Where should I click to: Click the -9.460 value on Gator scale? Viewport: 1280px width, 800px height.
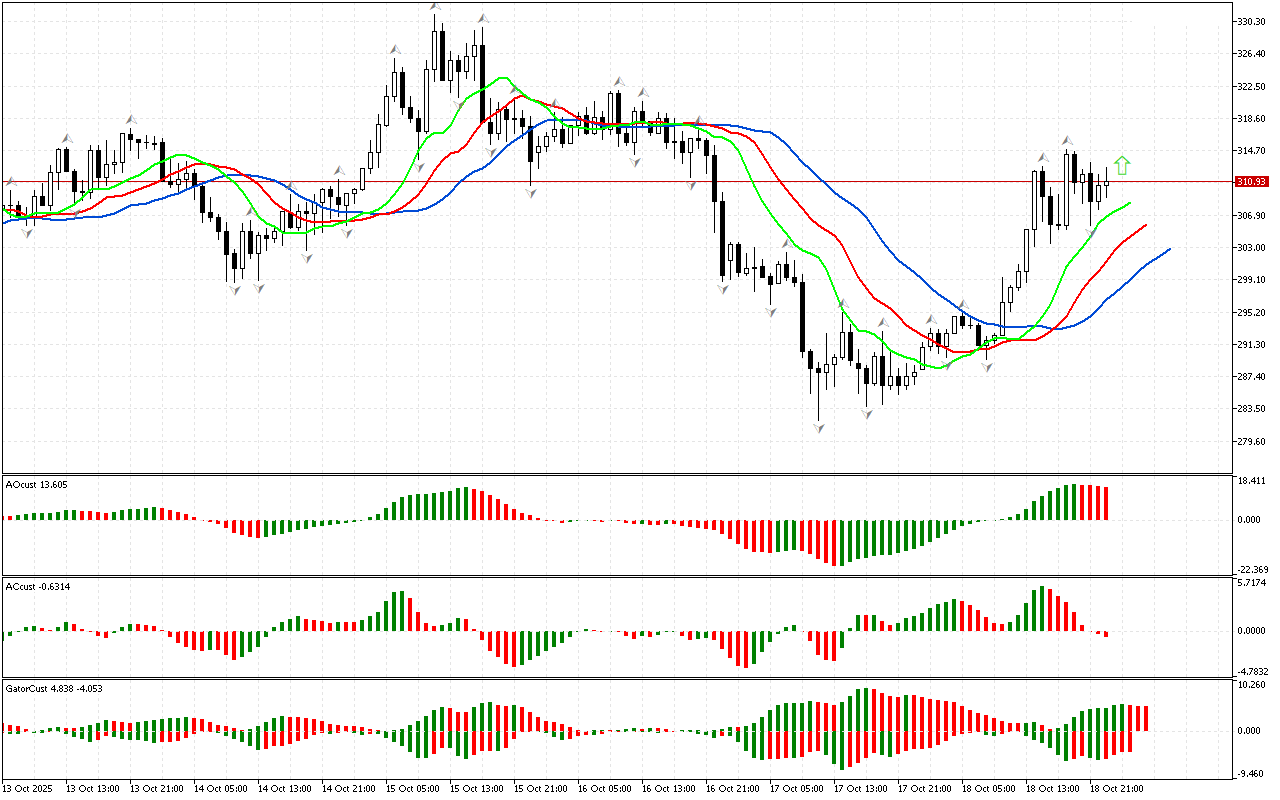click(1252, 773)
